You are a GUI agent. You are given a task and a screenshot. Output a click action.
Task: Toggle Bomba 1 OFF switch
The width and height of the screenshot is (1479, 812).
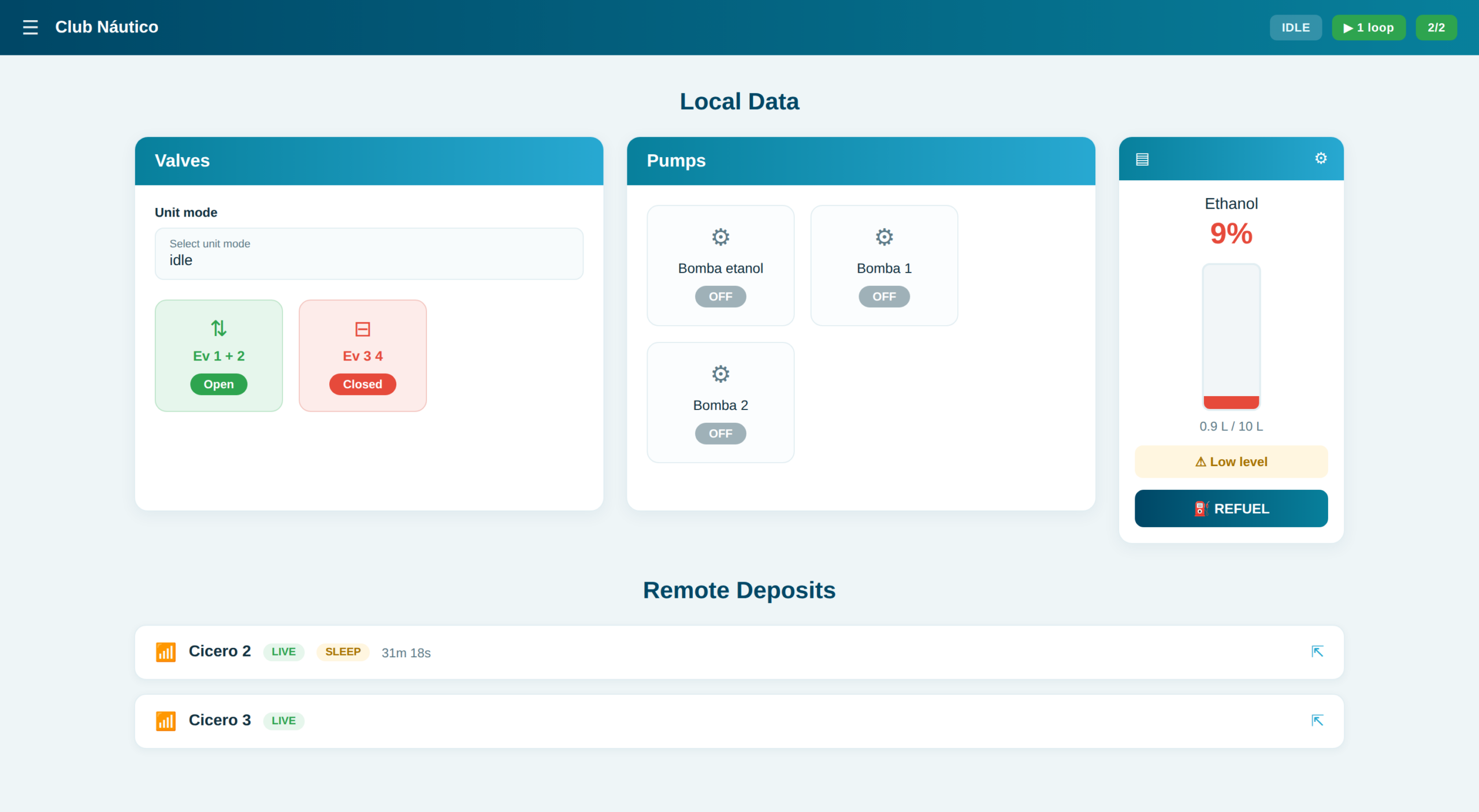[x=884, y=296]
